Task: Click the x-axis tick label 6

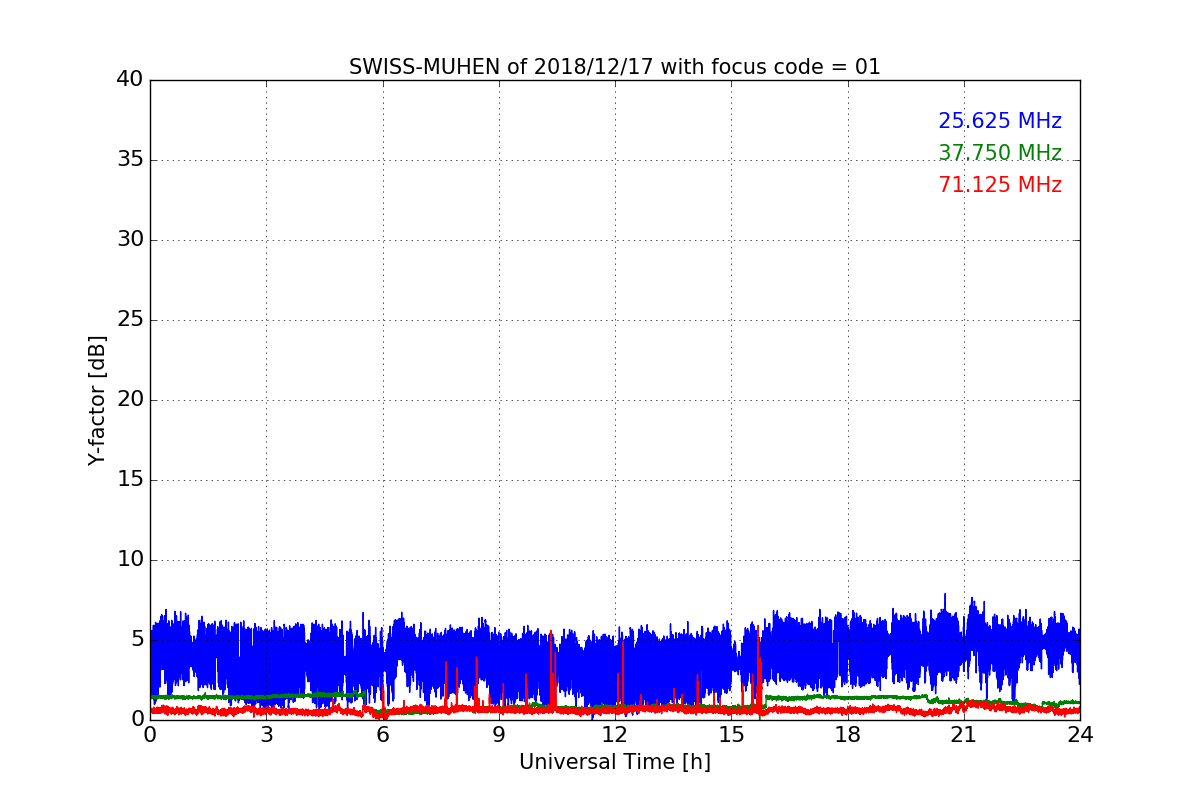Action: (382, 735)
